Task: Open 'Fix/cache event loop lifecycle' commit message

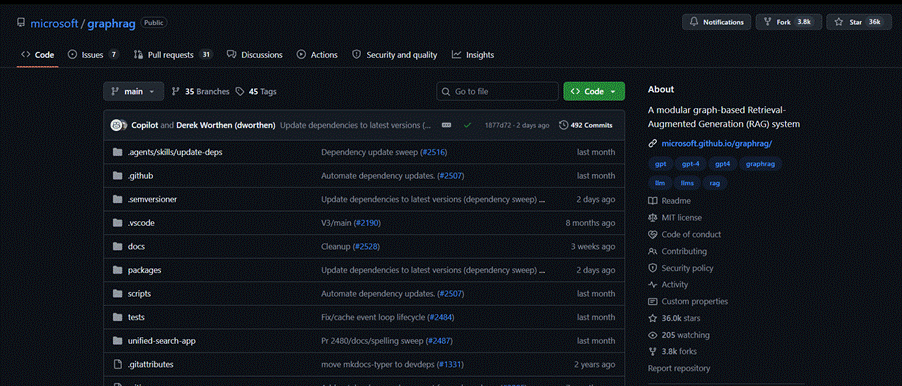Action: click(x=373, y=318)
